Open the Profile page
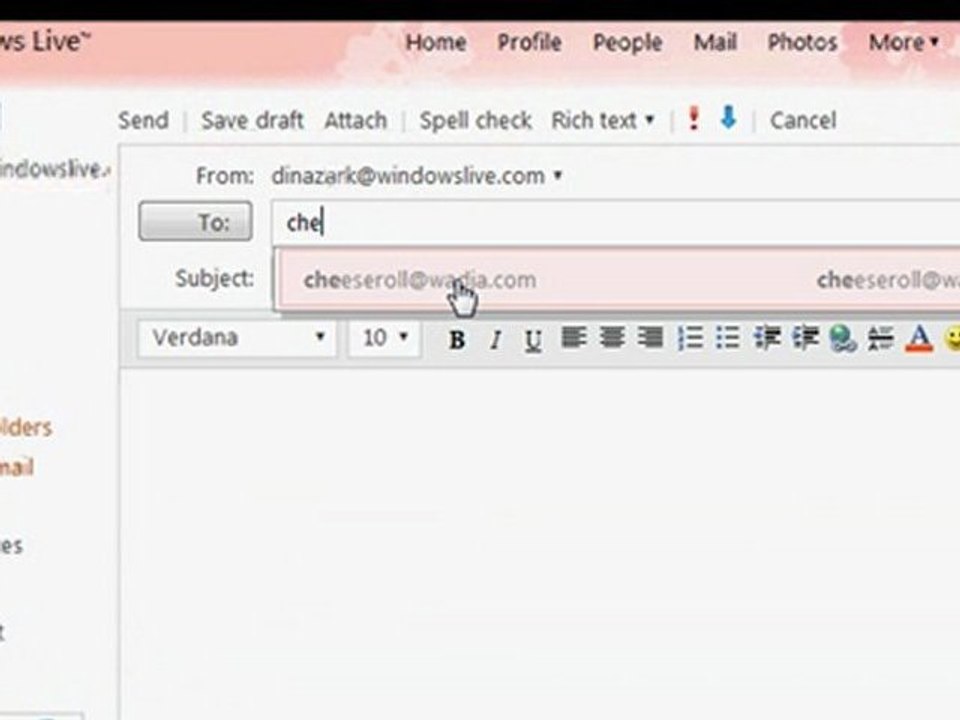 coord(530,42)
